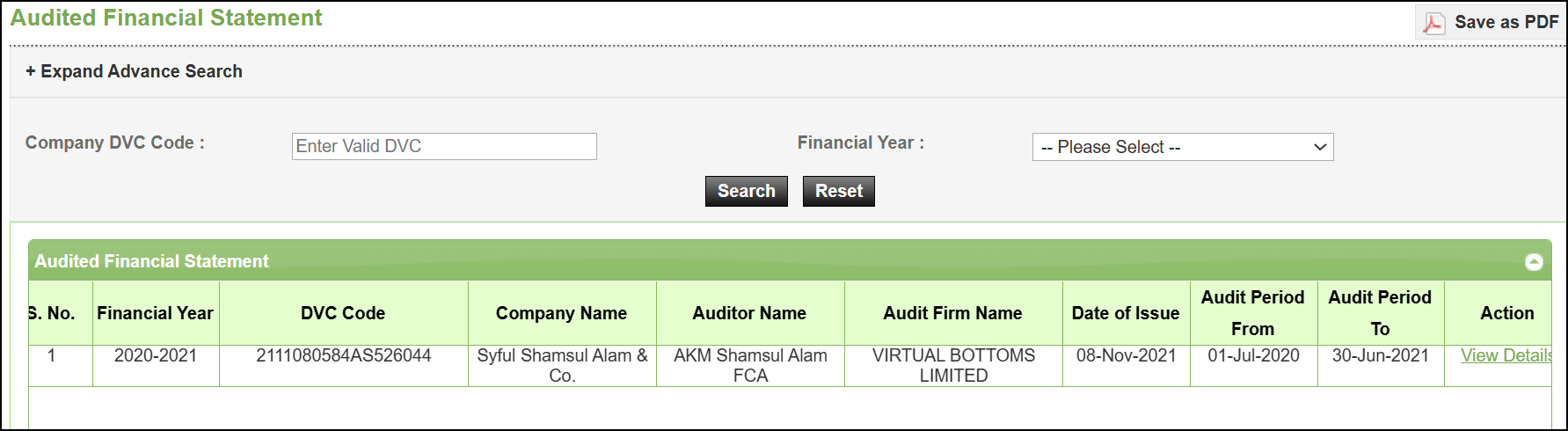Image resolution: width=1568 pixels, height=431 pixels.
Task: Open the View Details link
Action: click(1506, 355)
